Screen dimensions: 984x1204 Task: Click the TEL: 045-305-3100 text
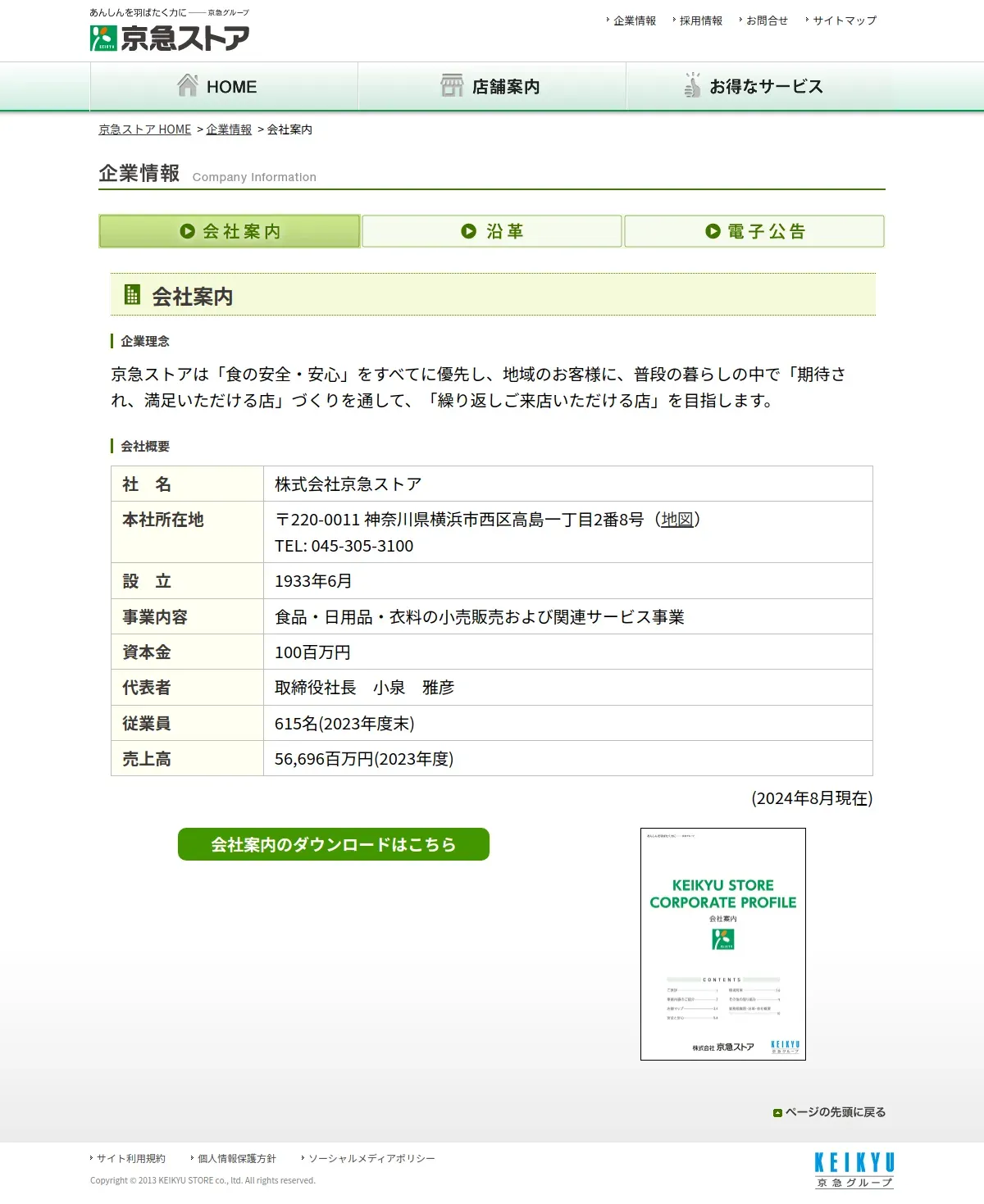pos(344,546)
